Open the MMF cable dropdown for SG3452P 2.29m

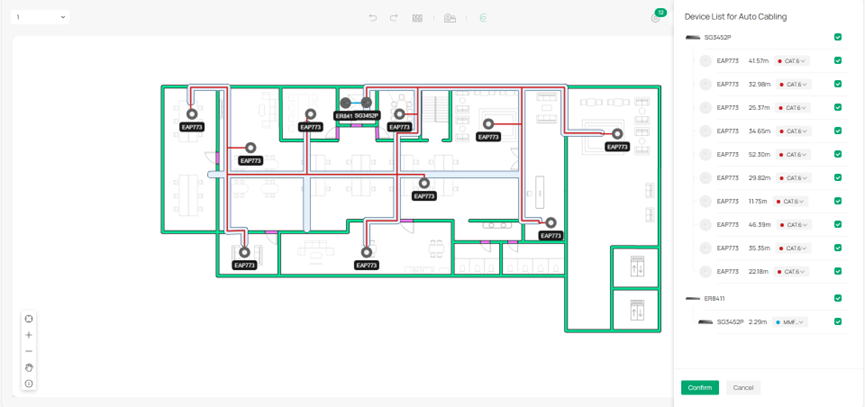coord(790,322)
